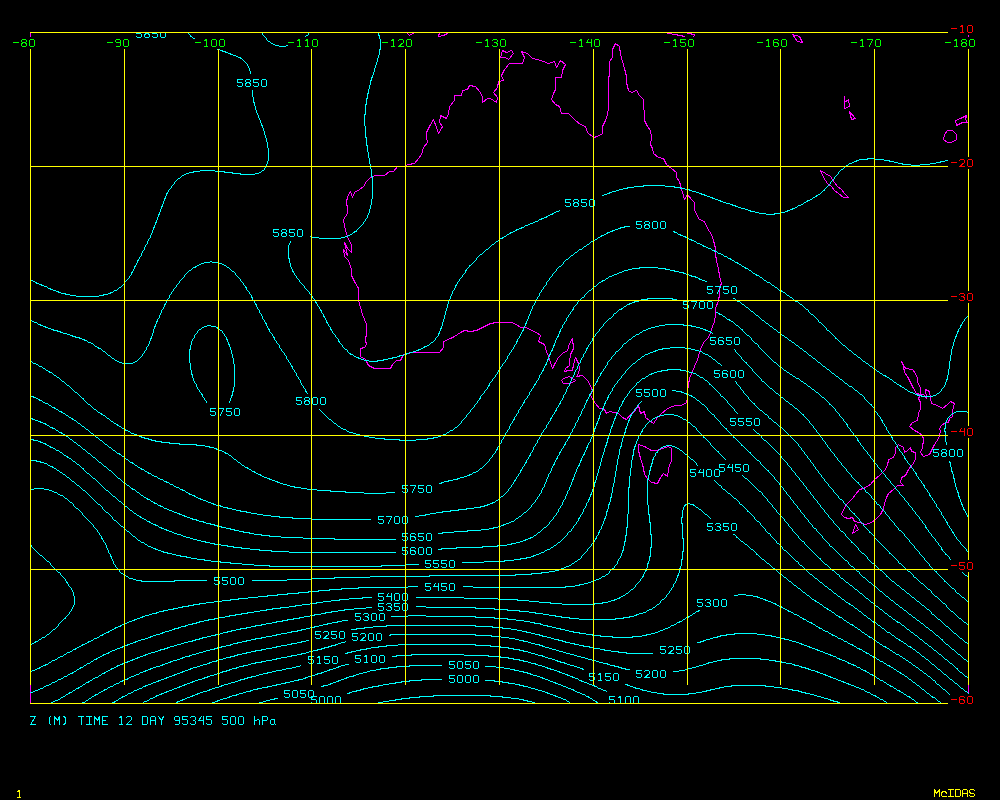Select the 5800 contour label near New Zealand
The image size is (1000, 800).
(947, 453)
